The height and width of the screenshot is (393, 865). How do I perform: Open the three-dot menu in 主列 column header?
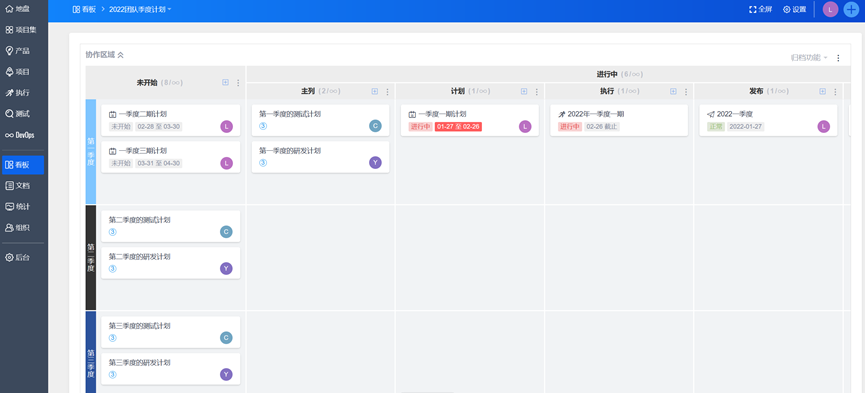(x=387, y=92)
